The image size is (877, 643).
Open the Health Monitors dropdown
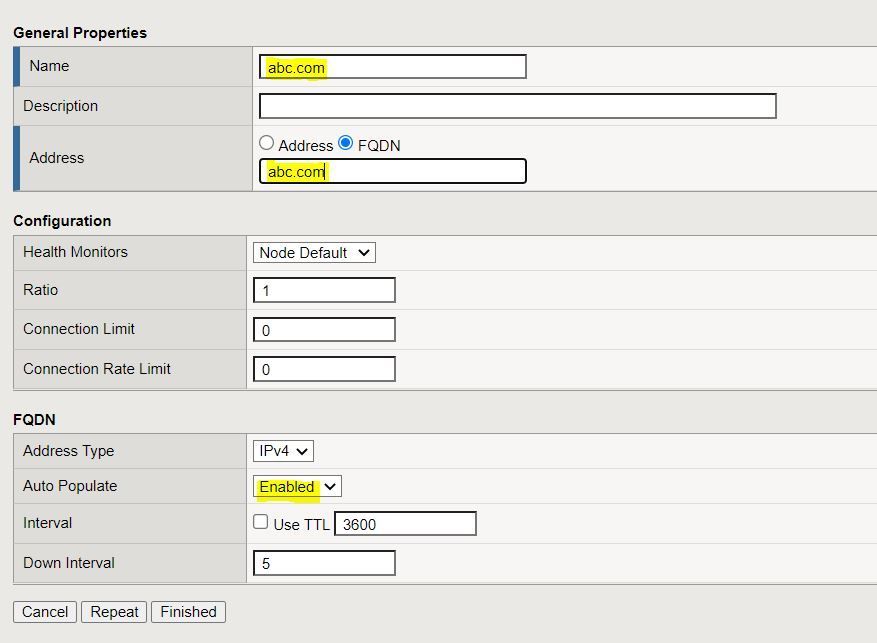click(x=314, y=253)
